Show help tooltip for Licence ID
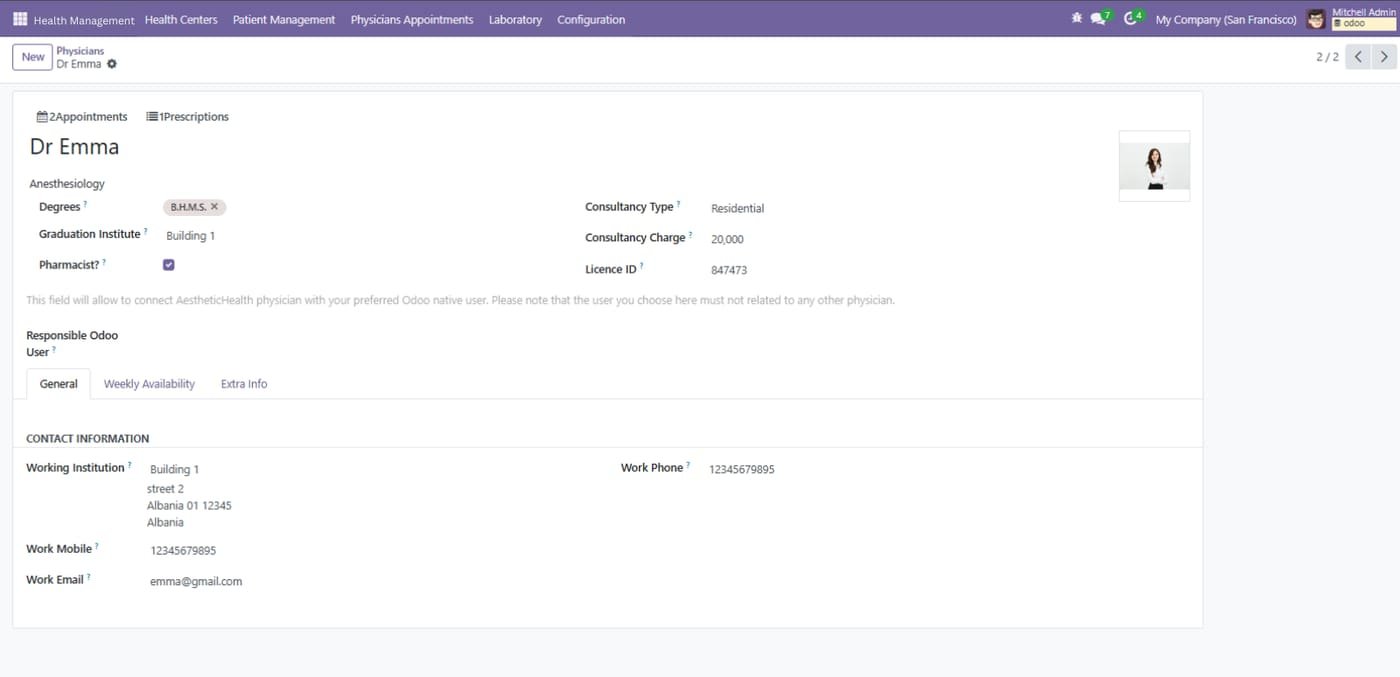This screenshot has width=1400, height=677. click(641, 266)
